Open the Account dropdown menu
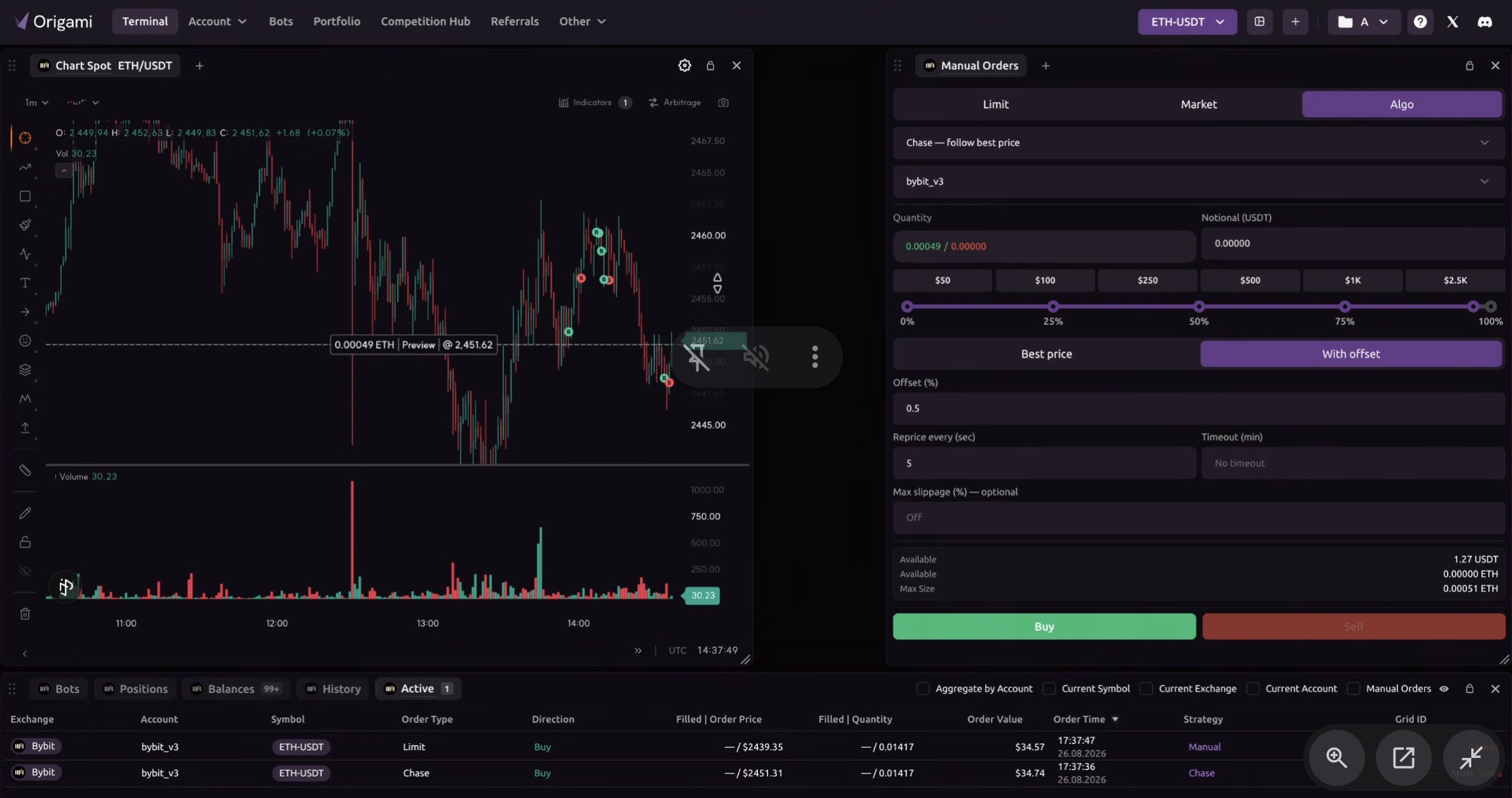Image resolution: width=1512 pixels, height=798 pixels. [x=217, y=22]
